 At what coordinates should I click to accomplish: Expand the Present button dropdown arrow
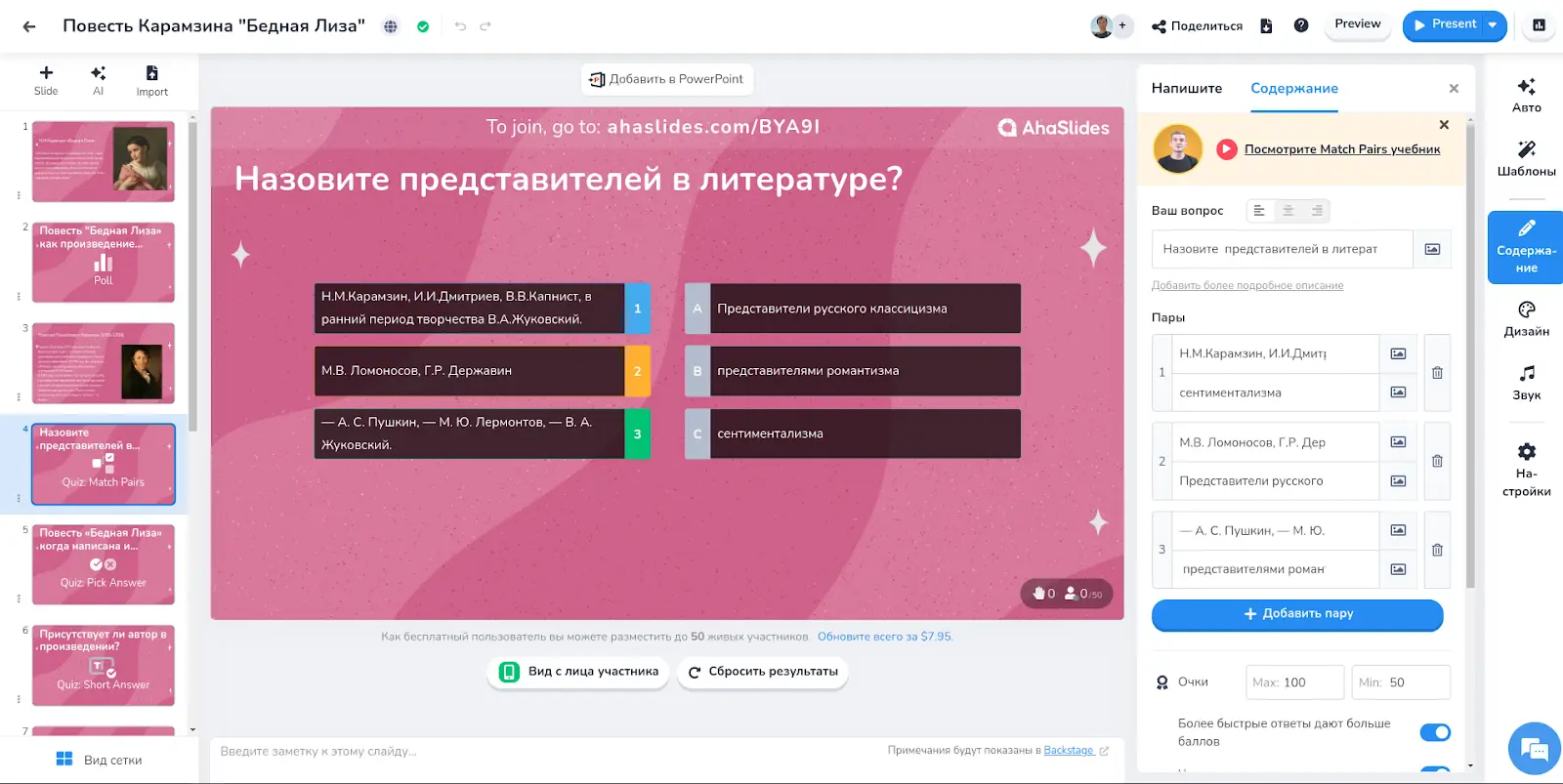[x=1493, y=25]
